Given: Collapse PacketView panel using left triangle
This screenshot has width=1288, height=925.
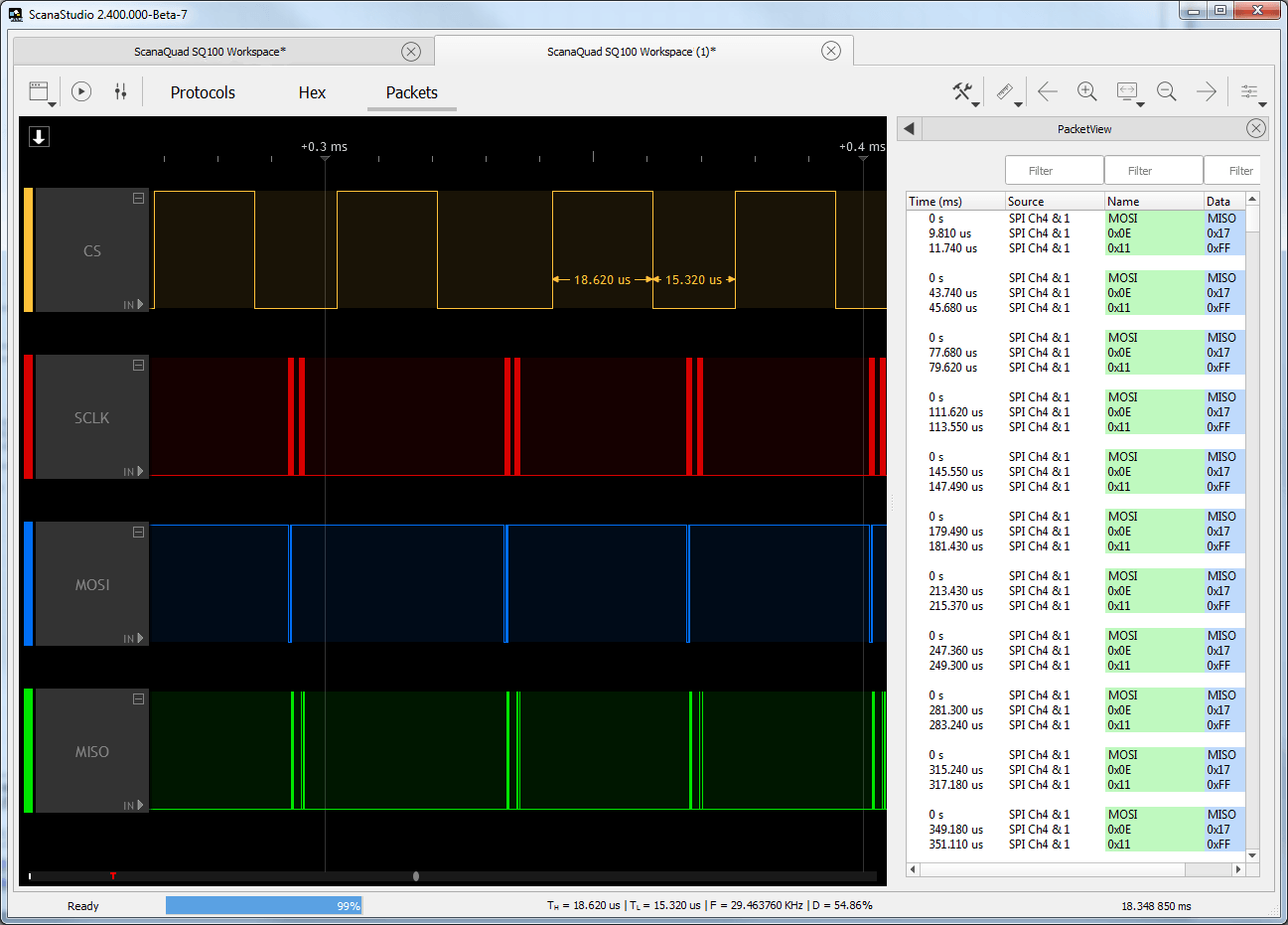Looking at the screenshot, I should click(x=909, y=128).
